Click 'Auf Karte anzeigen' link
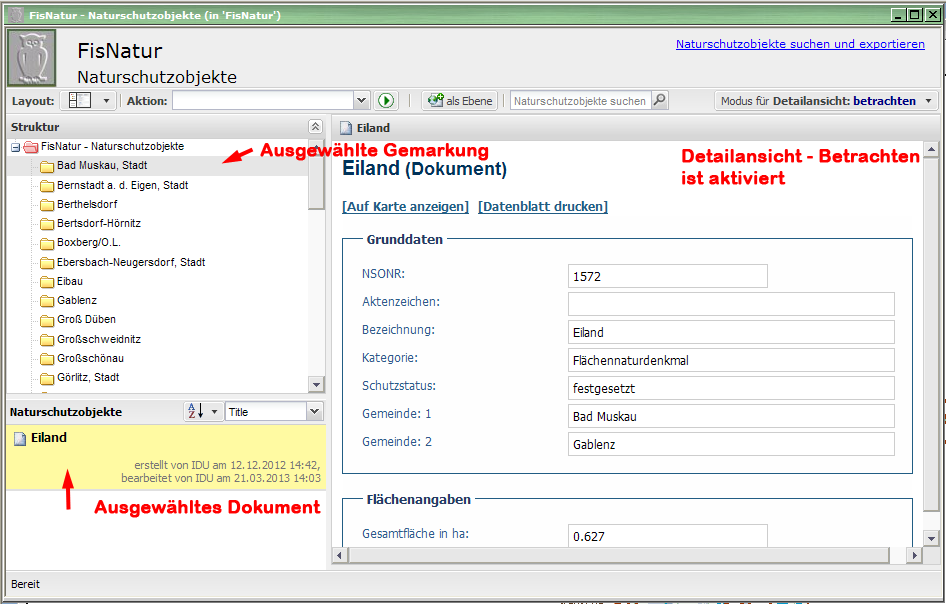The width and height of the screenshot is (946, 604). coord(405,207)
